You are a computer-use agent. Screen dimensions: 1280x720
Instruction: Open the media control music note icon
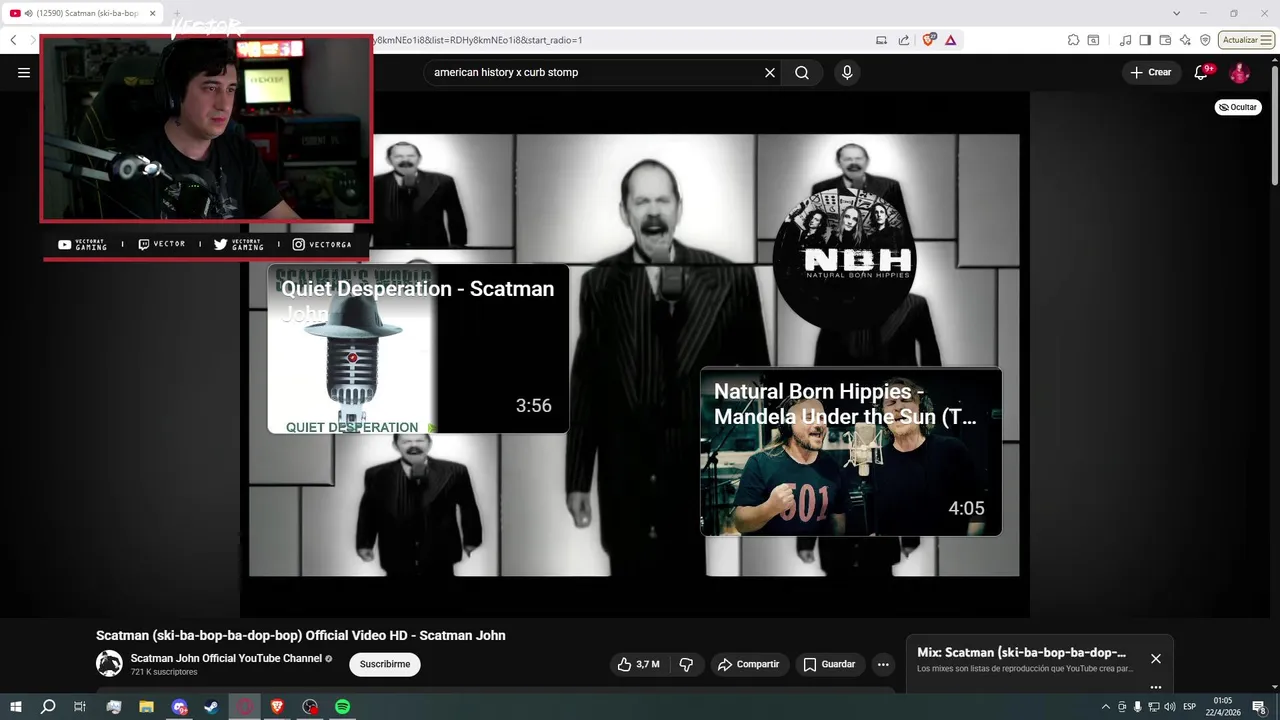pos(1126,40)
